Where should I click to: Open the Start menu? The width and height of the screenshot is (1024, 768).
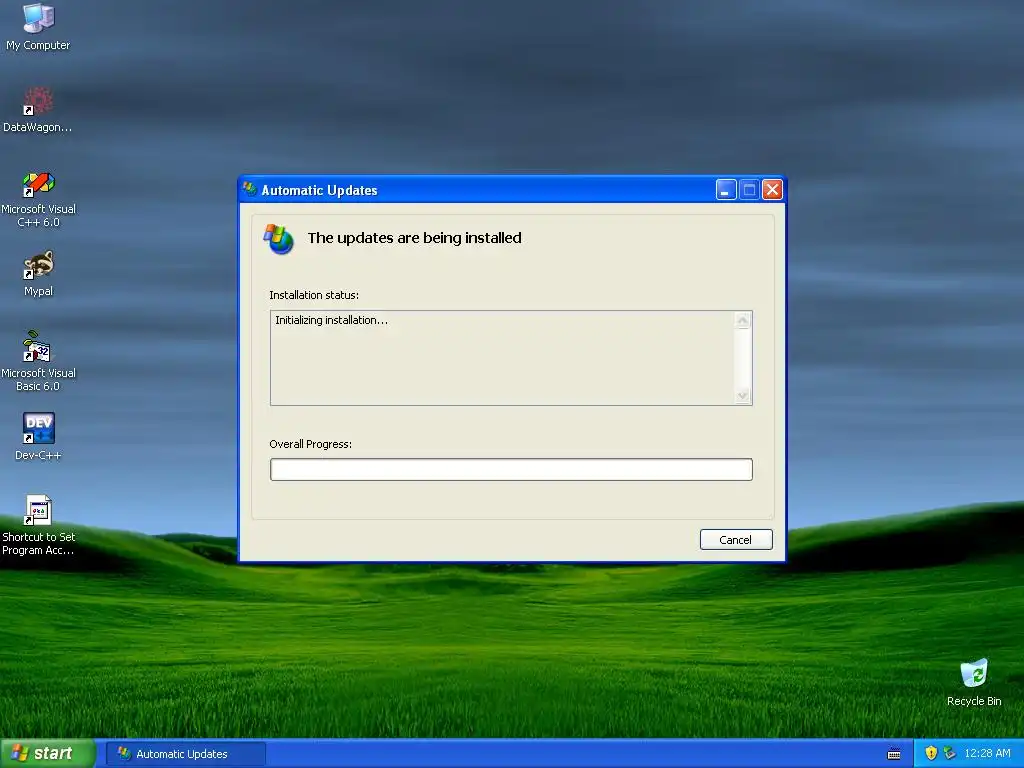[48, 753]
